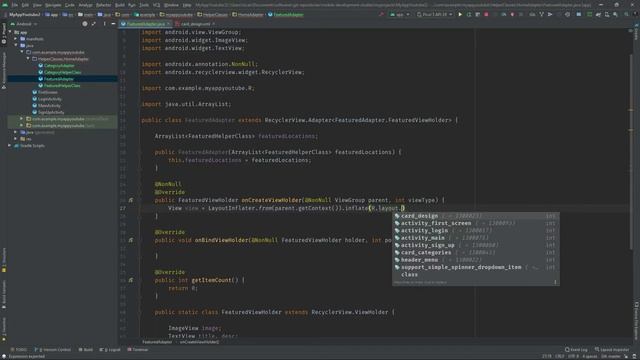Open the Event Log

pyautogui.click(x=576, y=350)
